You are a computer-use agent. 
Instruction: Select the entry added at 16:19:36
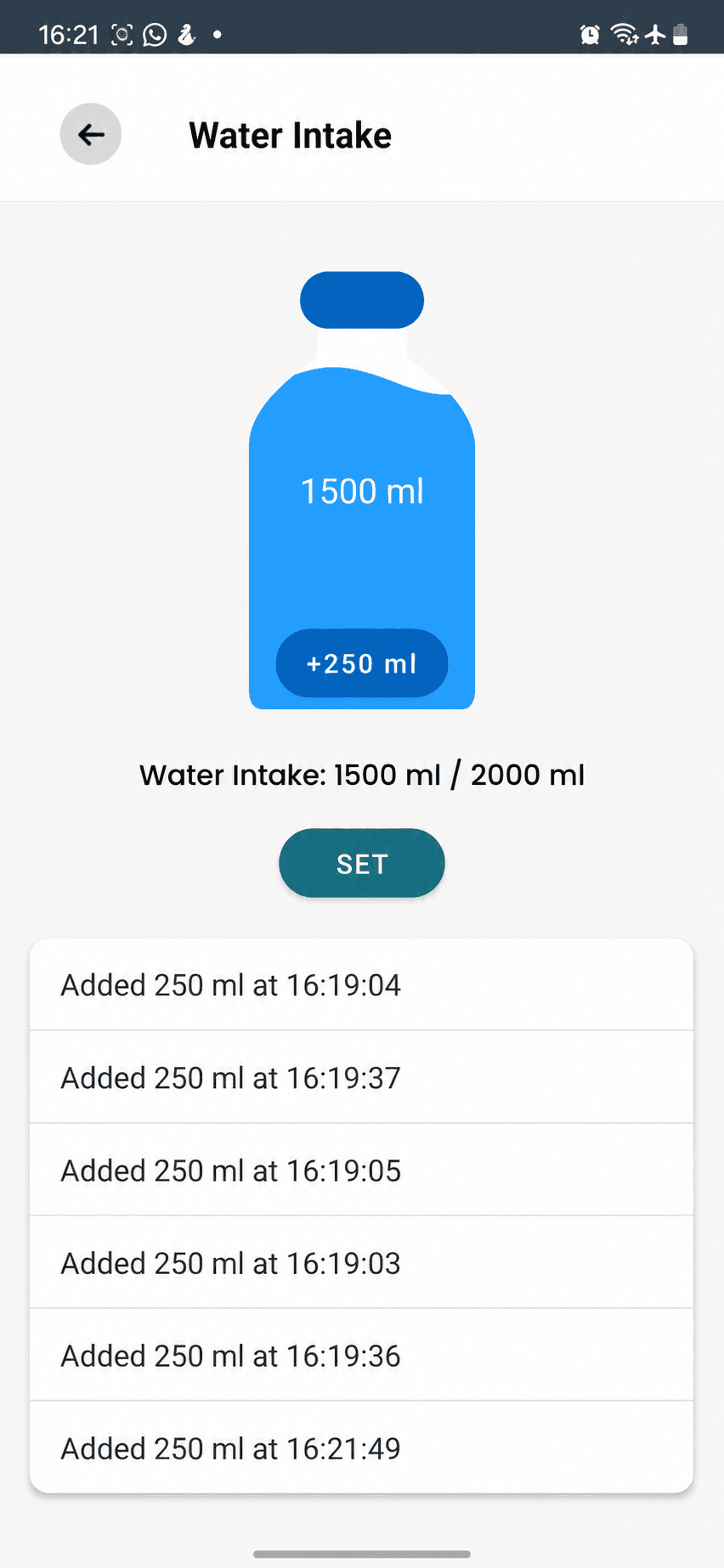click(x=362, y=1356)
